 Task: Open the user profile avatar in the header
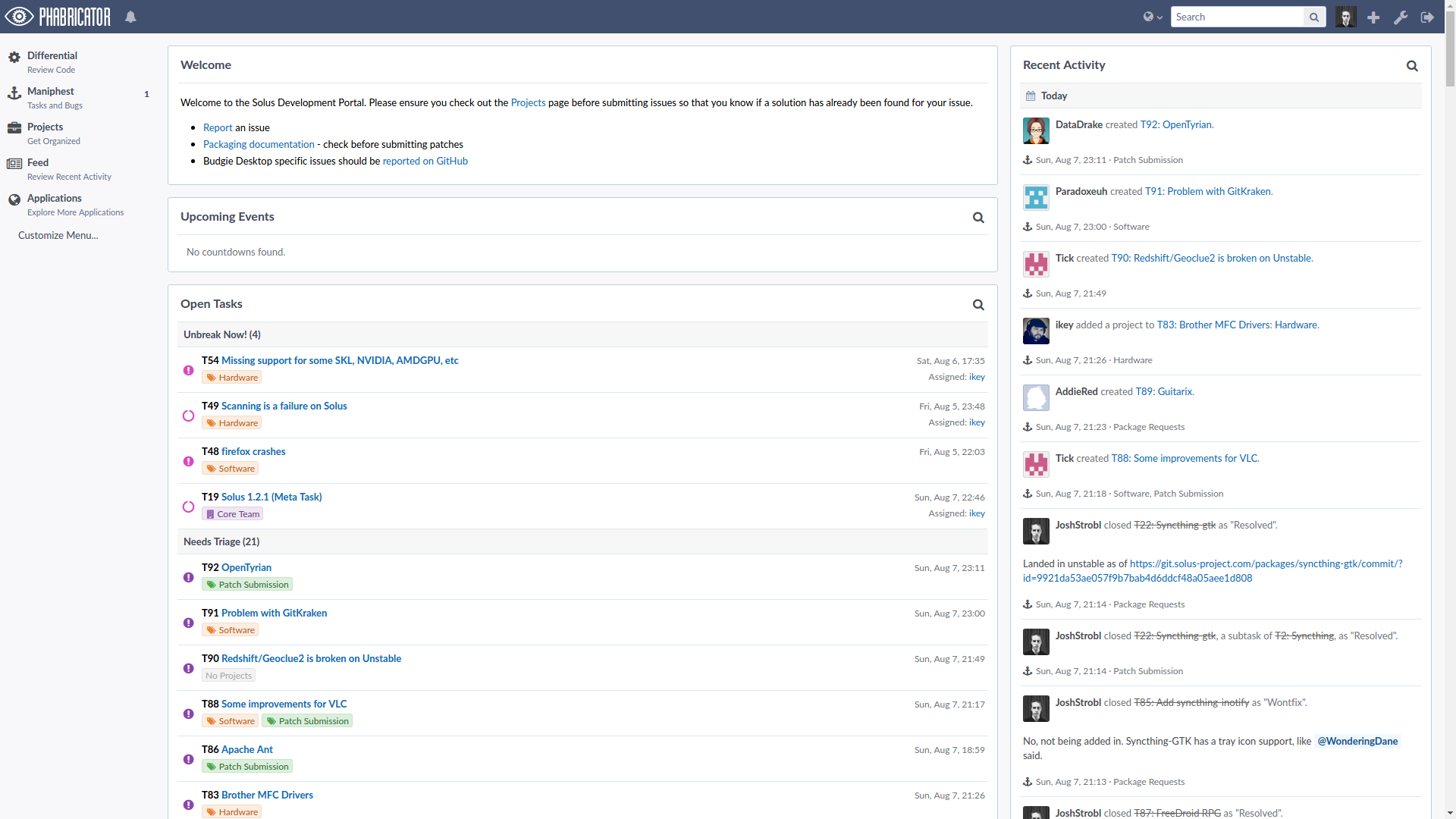click(x=1346, y=17)
